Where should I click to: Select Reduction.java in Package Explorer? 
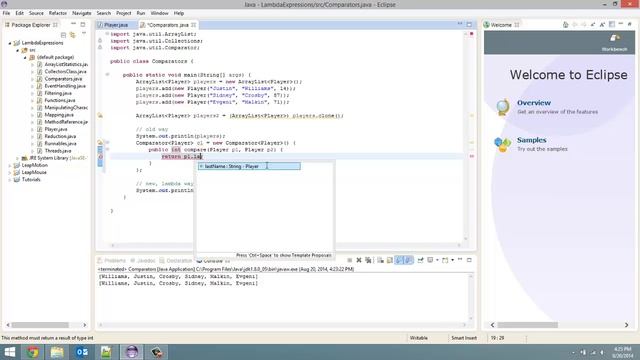point(60,136)
